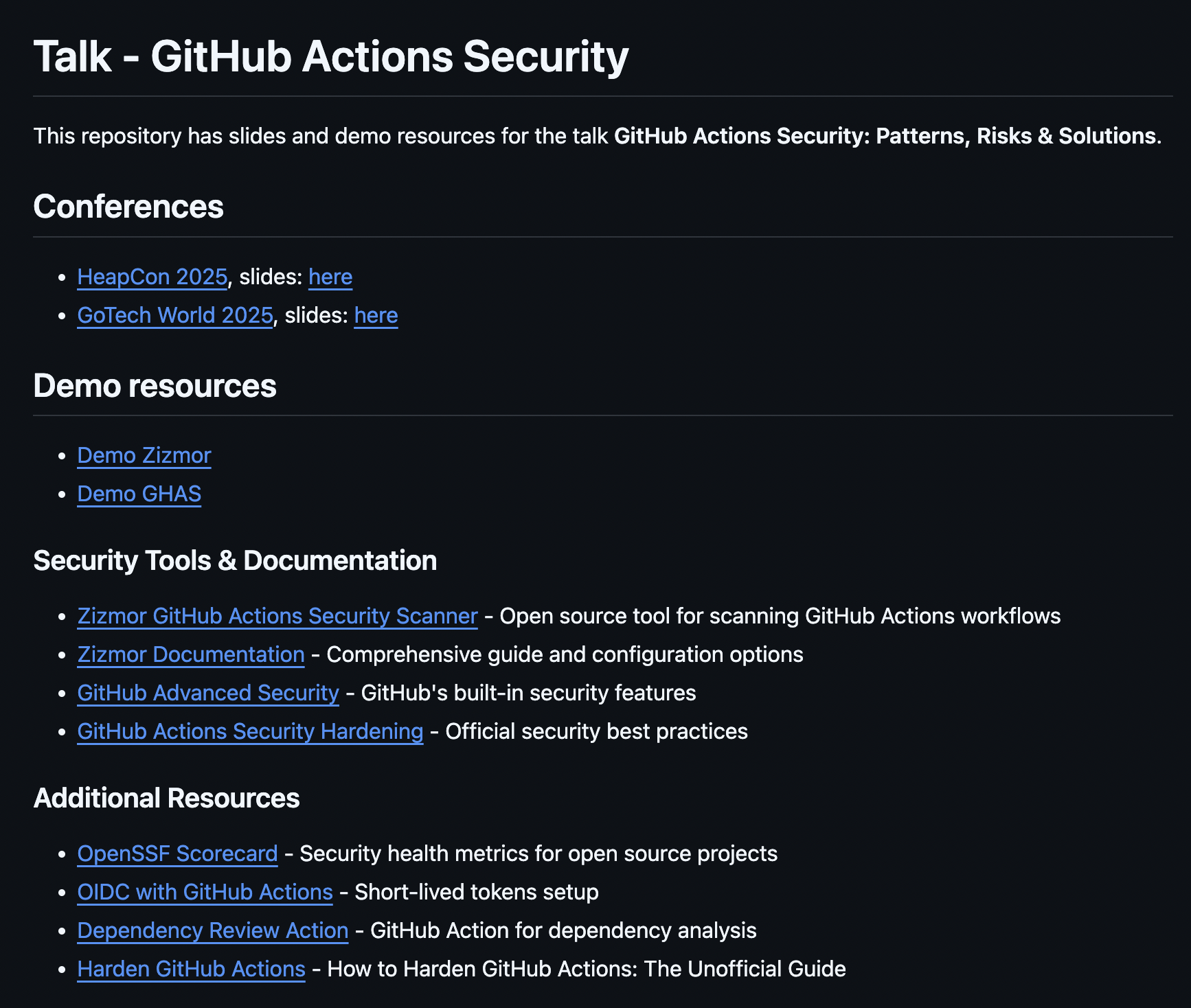Open the Demo Zizmor repository link
Viewport: 1191px width, 1008px height.
(144, 455)
